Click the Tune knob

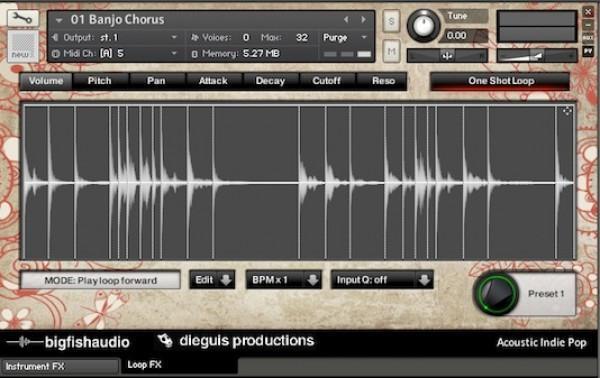click(x=424, y=26)
